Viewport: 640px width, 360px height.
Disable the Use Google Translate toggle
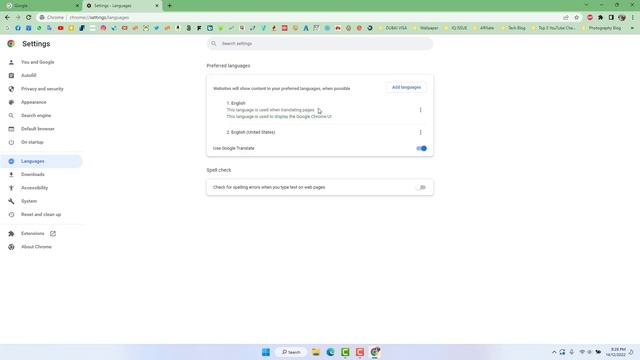point(422,148)
